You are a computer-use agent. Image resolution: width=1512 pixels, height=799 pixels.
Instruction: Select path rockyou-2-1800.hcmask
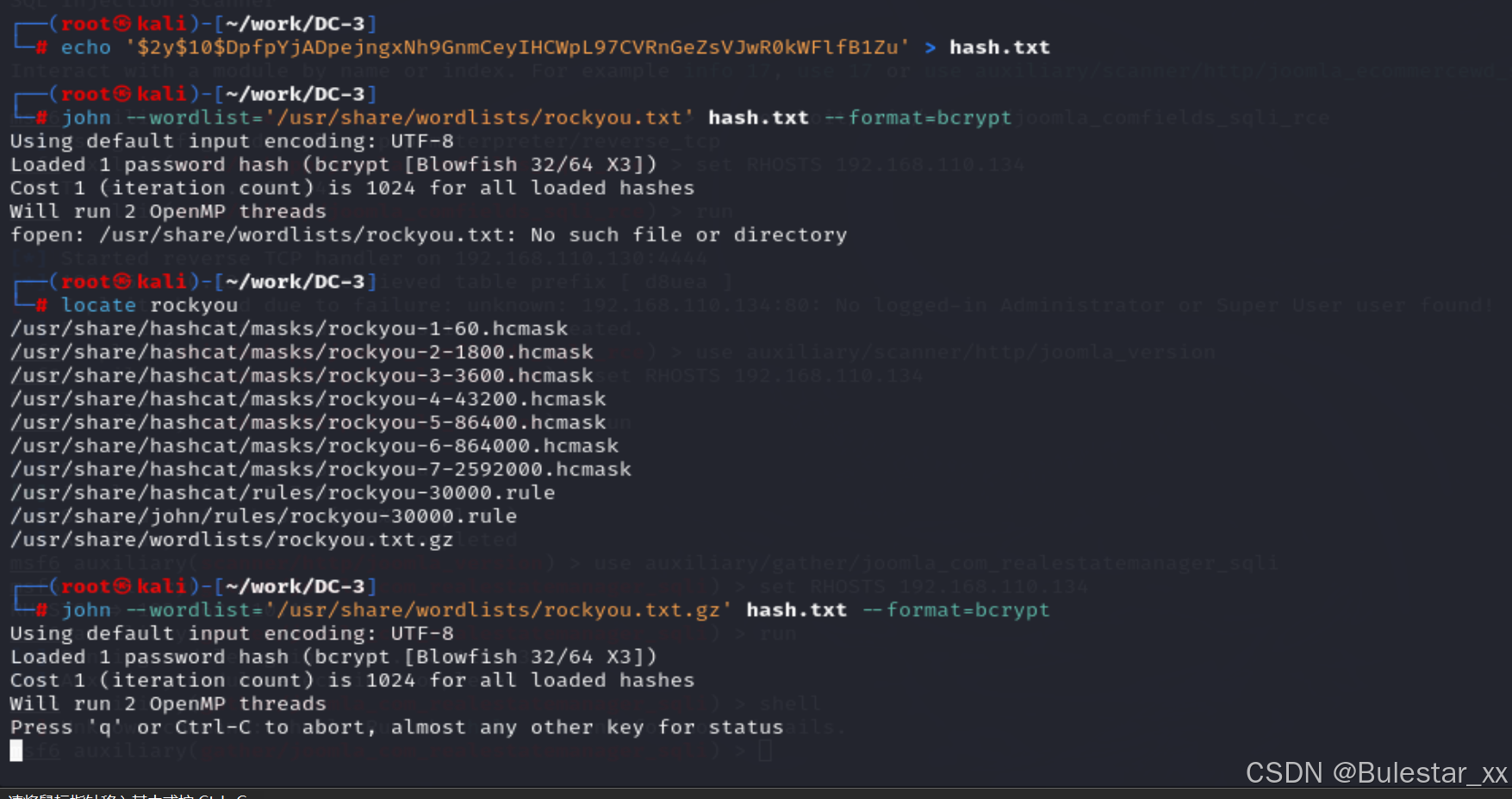(x=302, y=352)
